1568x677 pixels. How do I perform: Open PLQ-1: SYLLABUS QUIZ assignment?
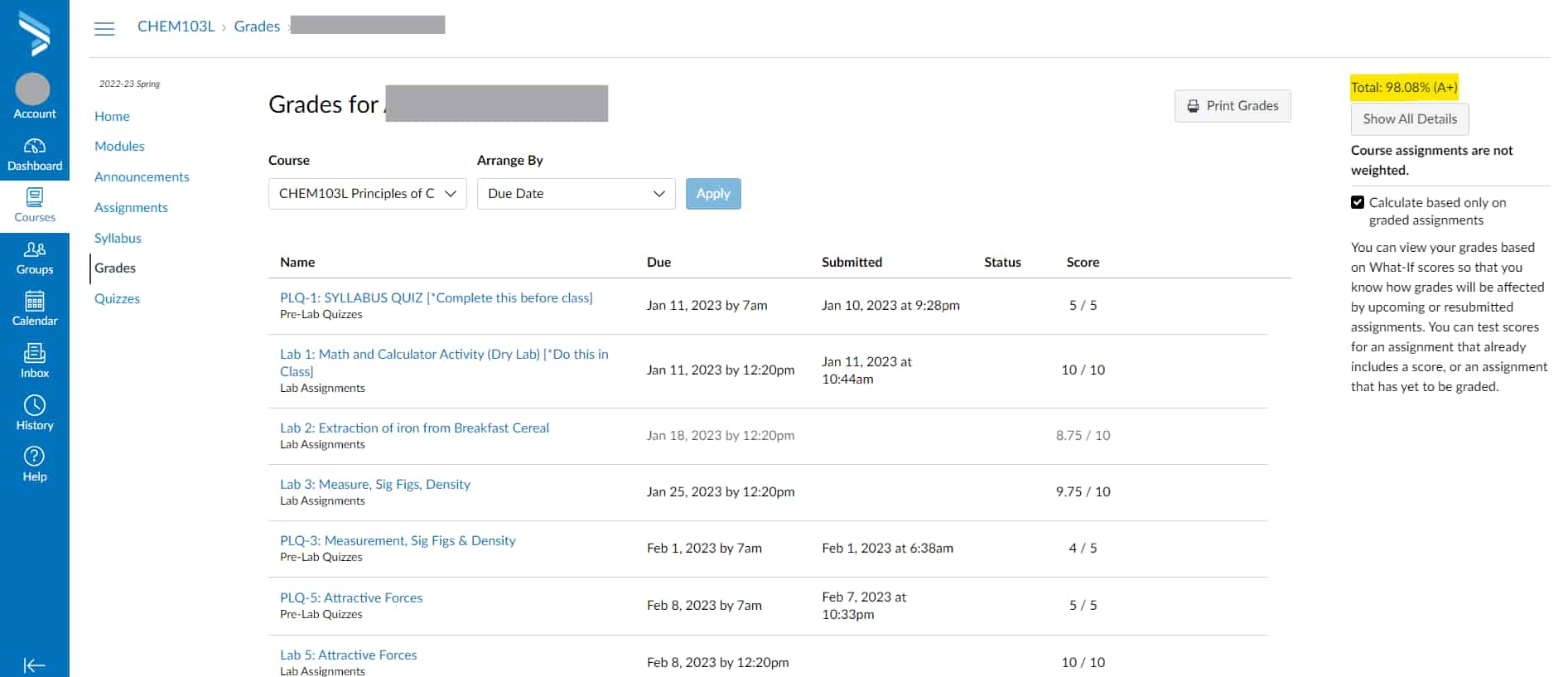437,297
